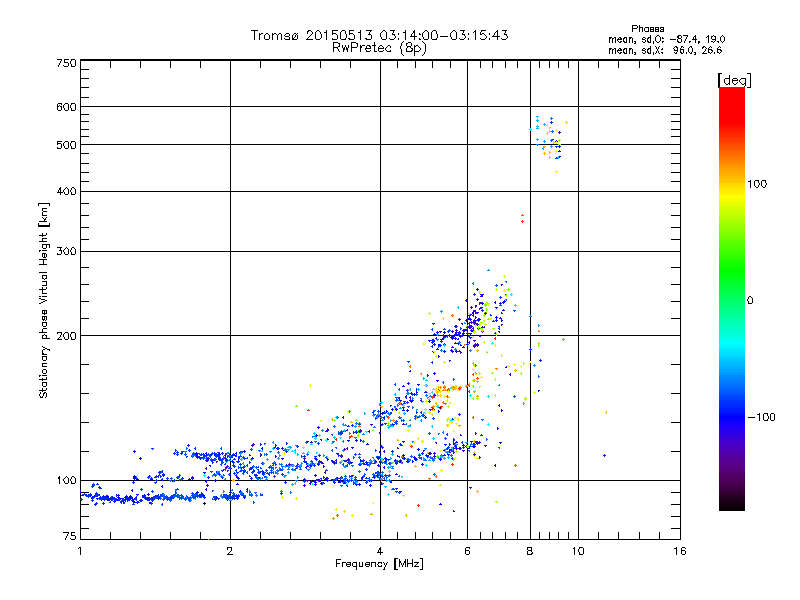The height and width of the screenshot is (600, 800).
Task: Click the colorbar tick label '100'
Action: click(x=757, y=184)
